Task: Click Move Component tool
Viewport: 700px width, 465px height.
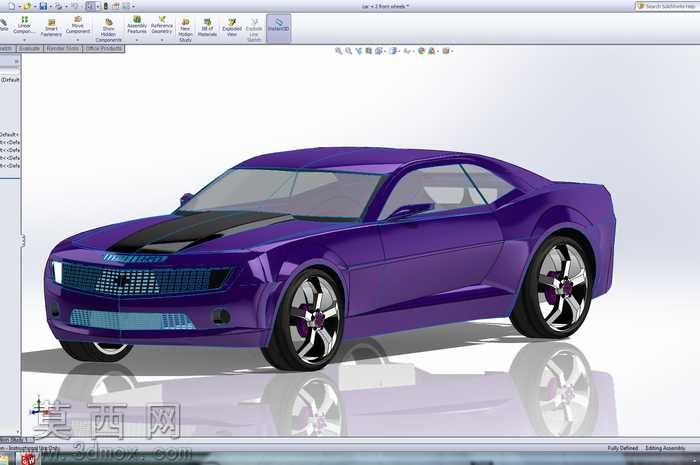Action: point(78,25)
